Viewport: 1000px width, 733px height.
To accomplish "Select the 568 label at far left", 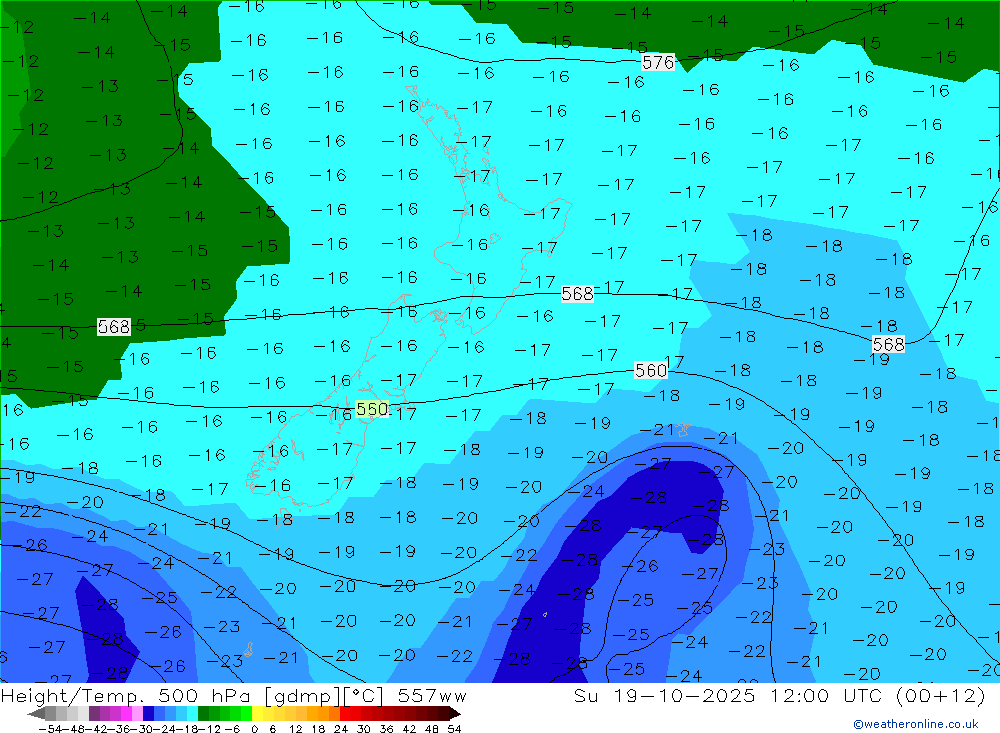I will [x=114, y=327].
